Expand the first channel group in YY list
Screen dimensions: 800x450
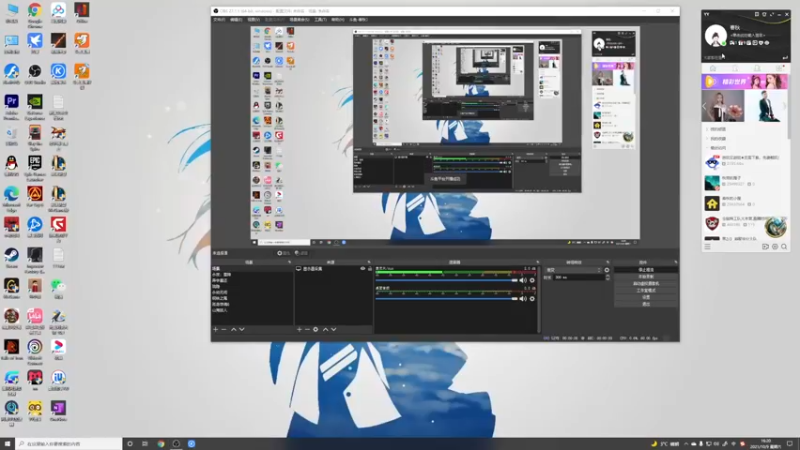click(707, 130)
